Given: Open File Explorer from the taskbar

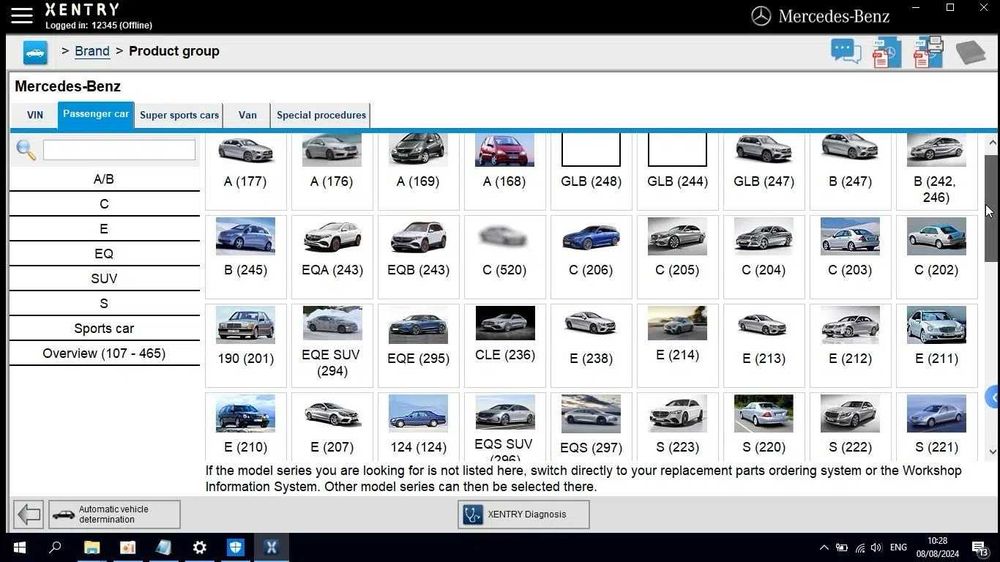Looking at the screenshot, I should click(92, 547).
